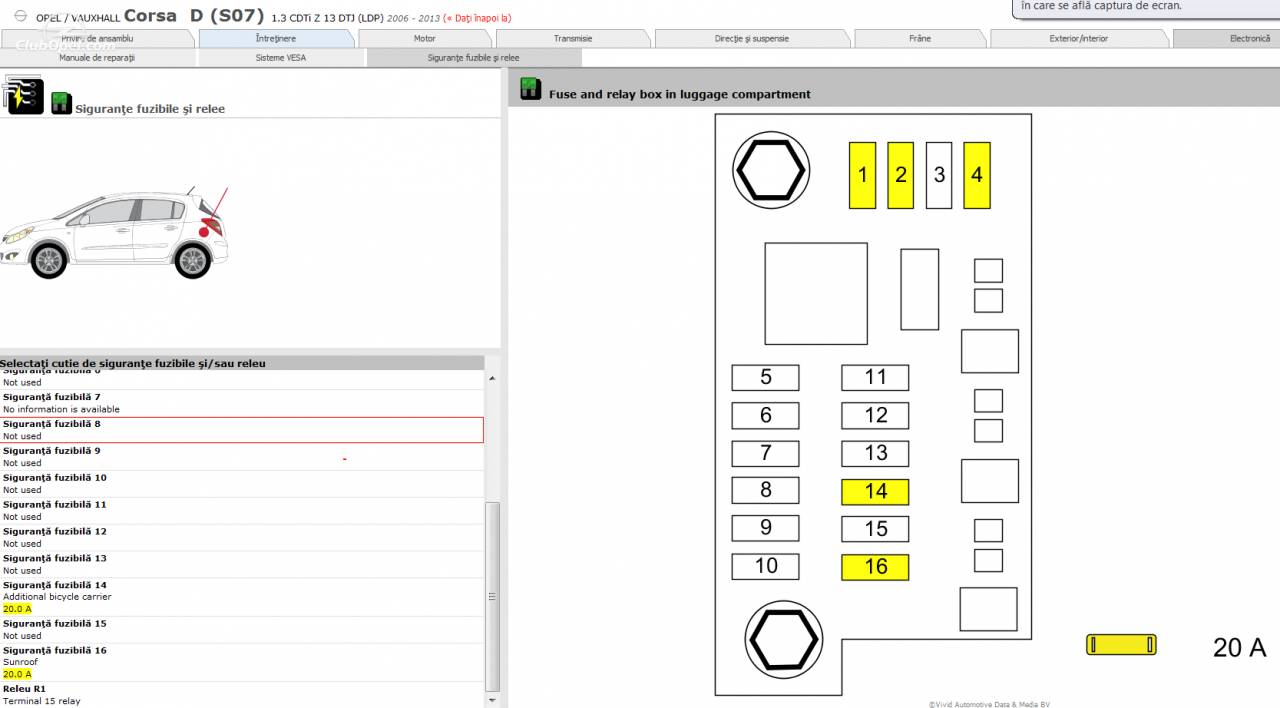The height and width of the screenshot is (708, 1280).
Task: Select Releu R1 Terminal 15 relay entry
Action: pos(242,695)
